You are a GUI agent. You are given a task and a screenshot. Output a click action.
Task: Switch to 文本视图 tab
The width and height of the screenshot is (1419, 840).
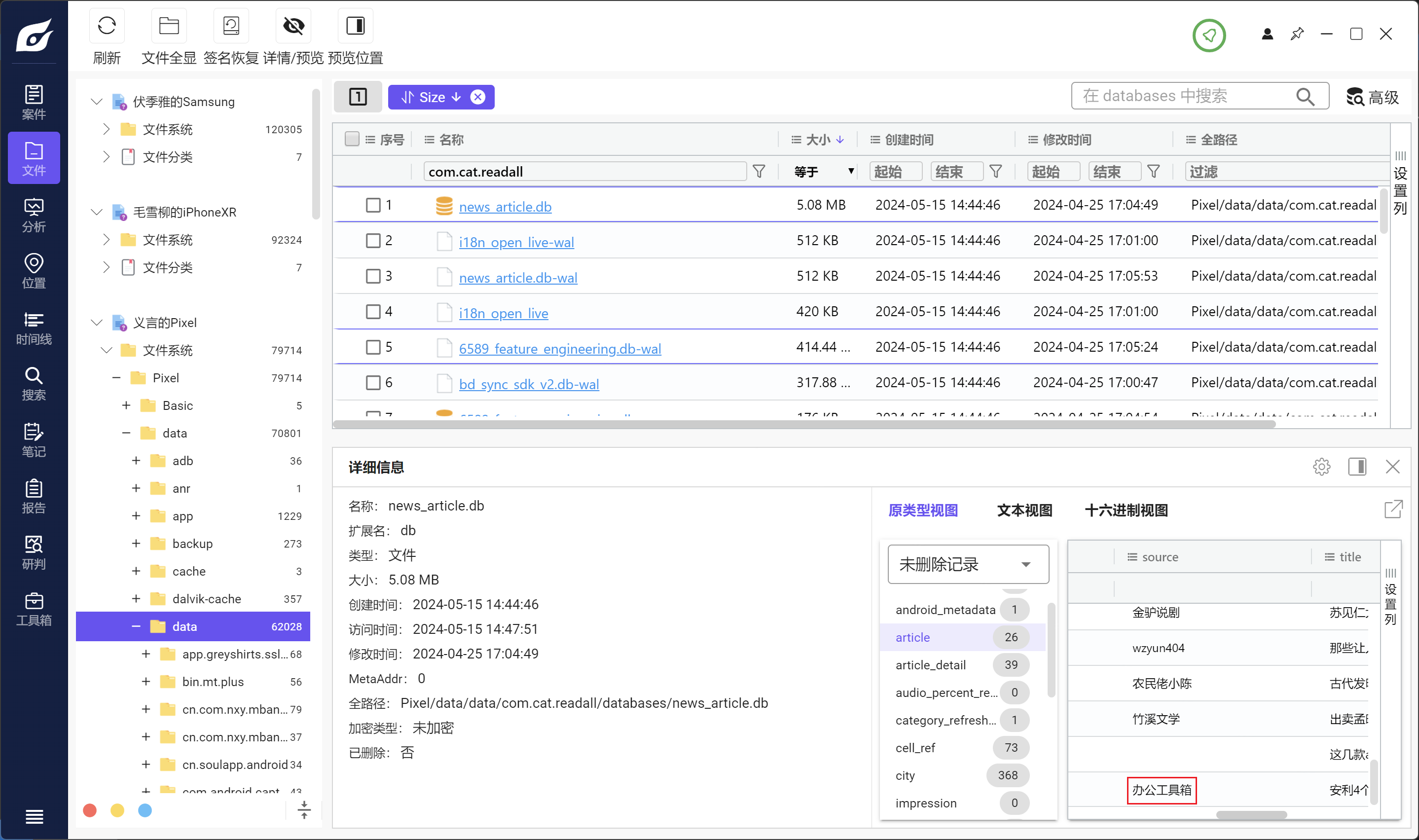[x=1024, y=511]
